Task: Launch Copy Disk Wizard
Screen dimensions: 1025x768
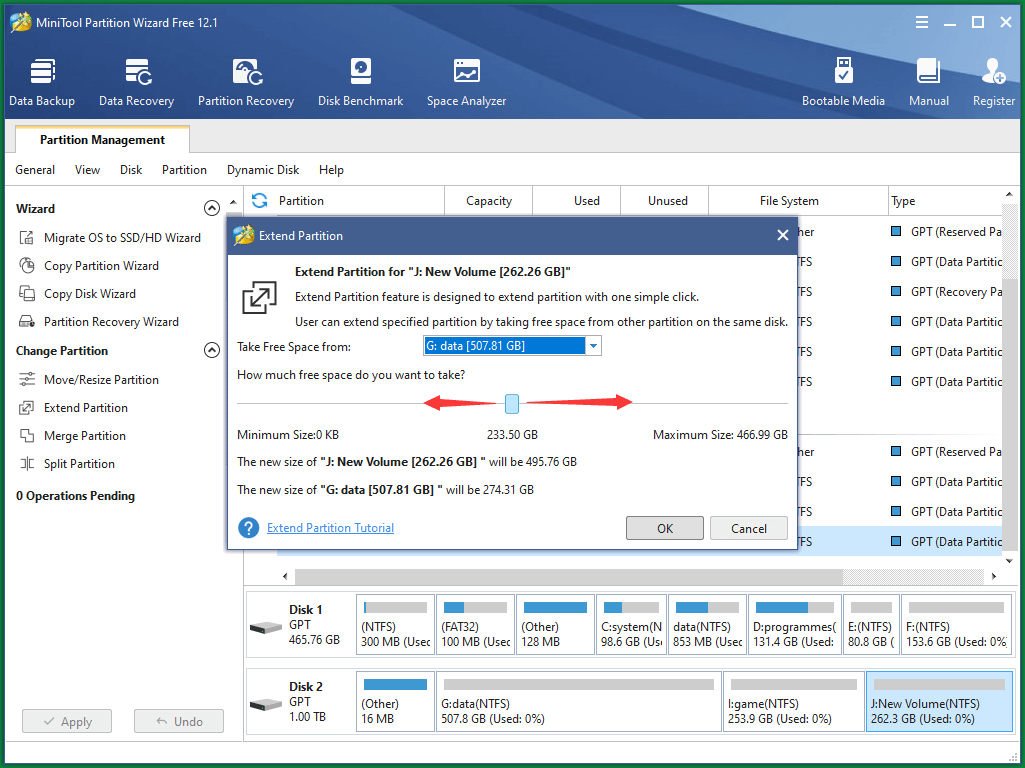Action: (77, 294)
